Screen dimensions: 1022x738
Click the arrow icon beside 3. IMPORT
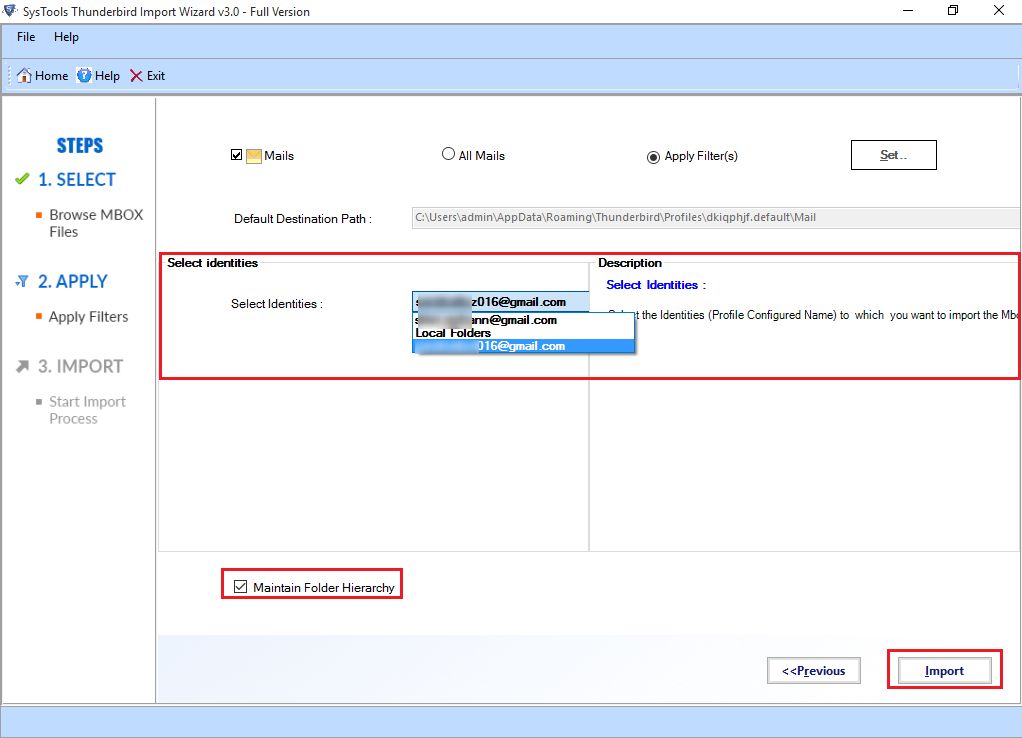[x=22, y=367]
